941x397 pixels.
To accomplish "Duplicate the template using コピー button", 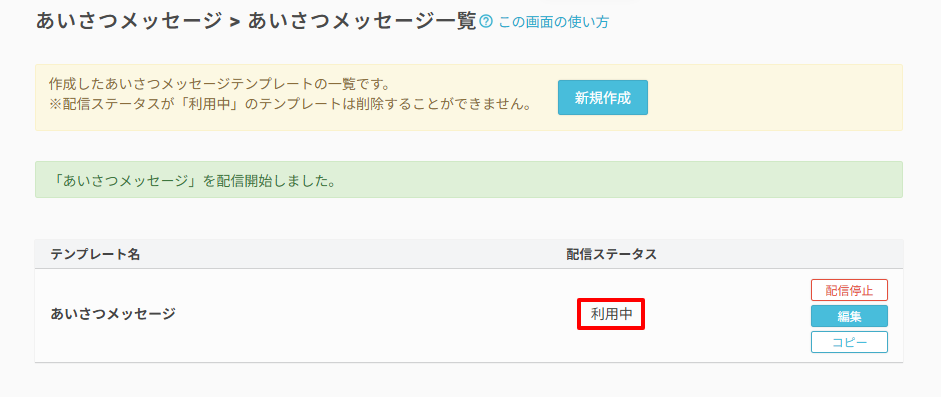I will pyautogui.click(x=849, y=342).
